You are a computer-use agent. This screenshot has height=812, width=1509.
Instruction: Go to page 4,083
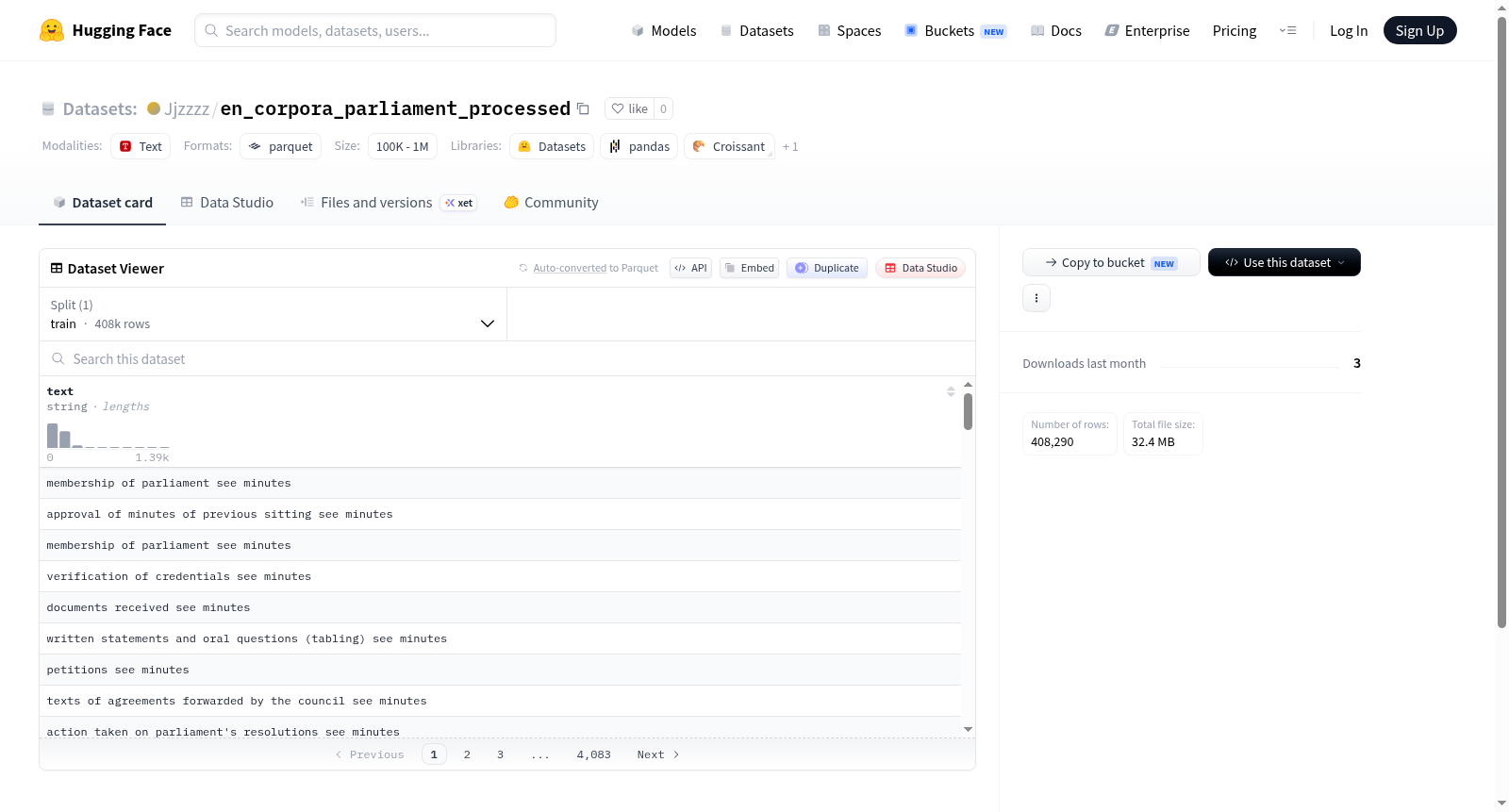594,754
